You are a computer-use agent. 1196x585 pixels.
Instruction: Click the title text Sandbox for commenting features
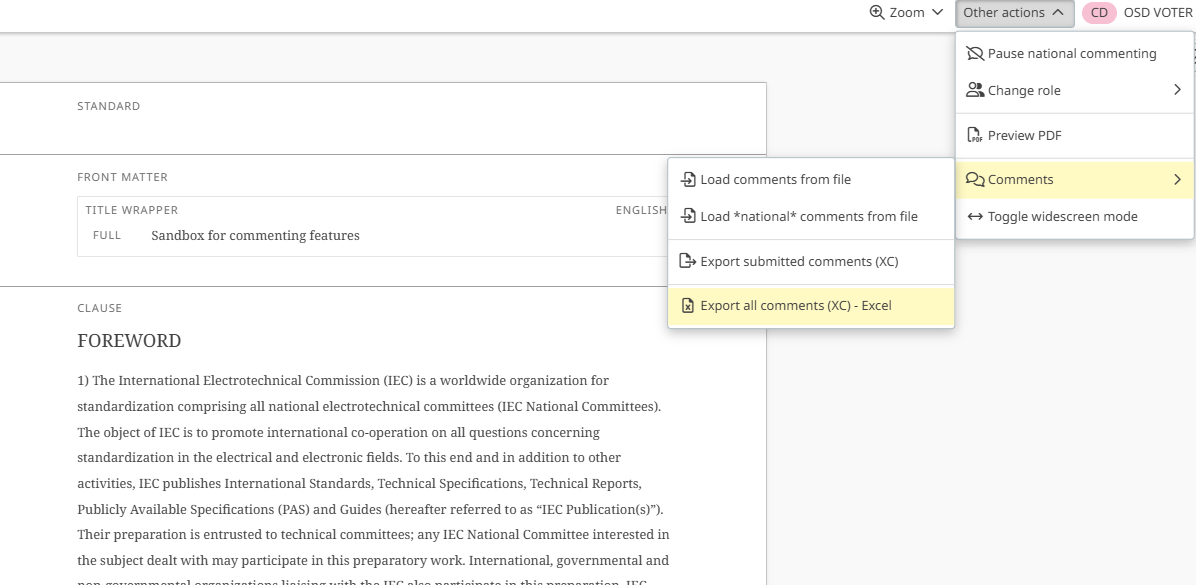point(255,236)
